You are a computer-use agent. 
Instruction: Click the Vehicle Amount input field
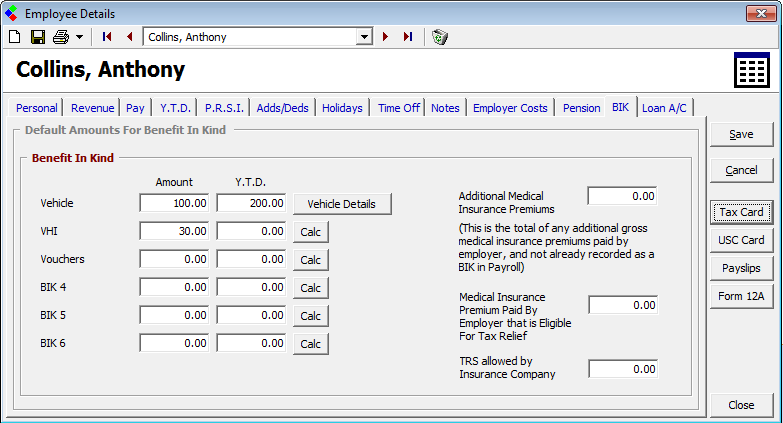coord(175,203)
